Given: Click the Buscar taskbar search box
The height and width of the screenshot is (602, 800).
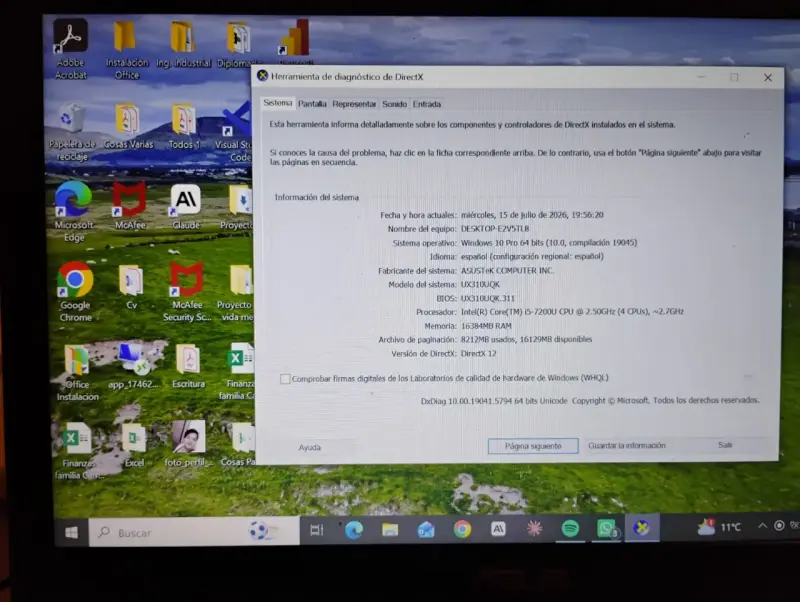Looking at the screenshot, I should [x=194, y=532].
